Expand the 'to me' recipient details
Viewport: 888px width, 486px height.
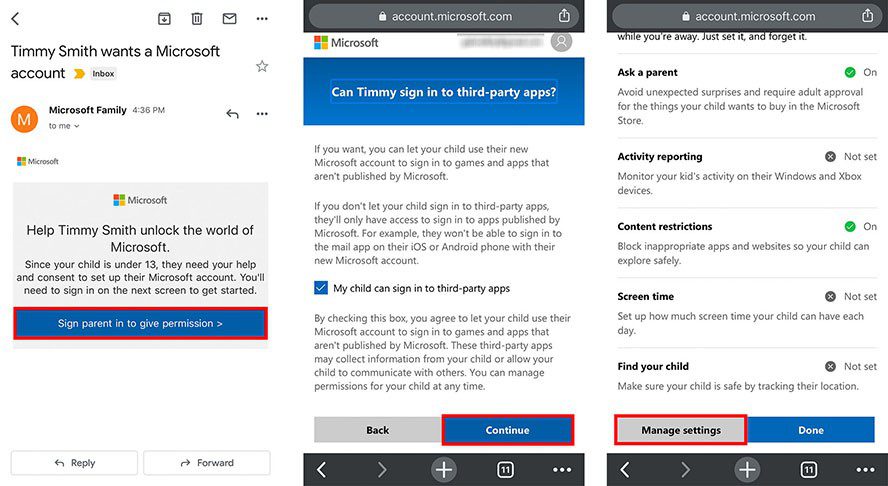pyautogui.click(x=63, y=126)
